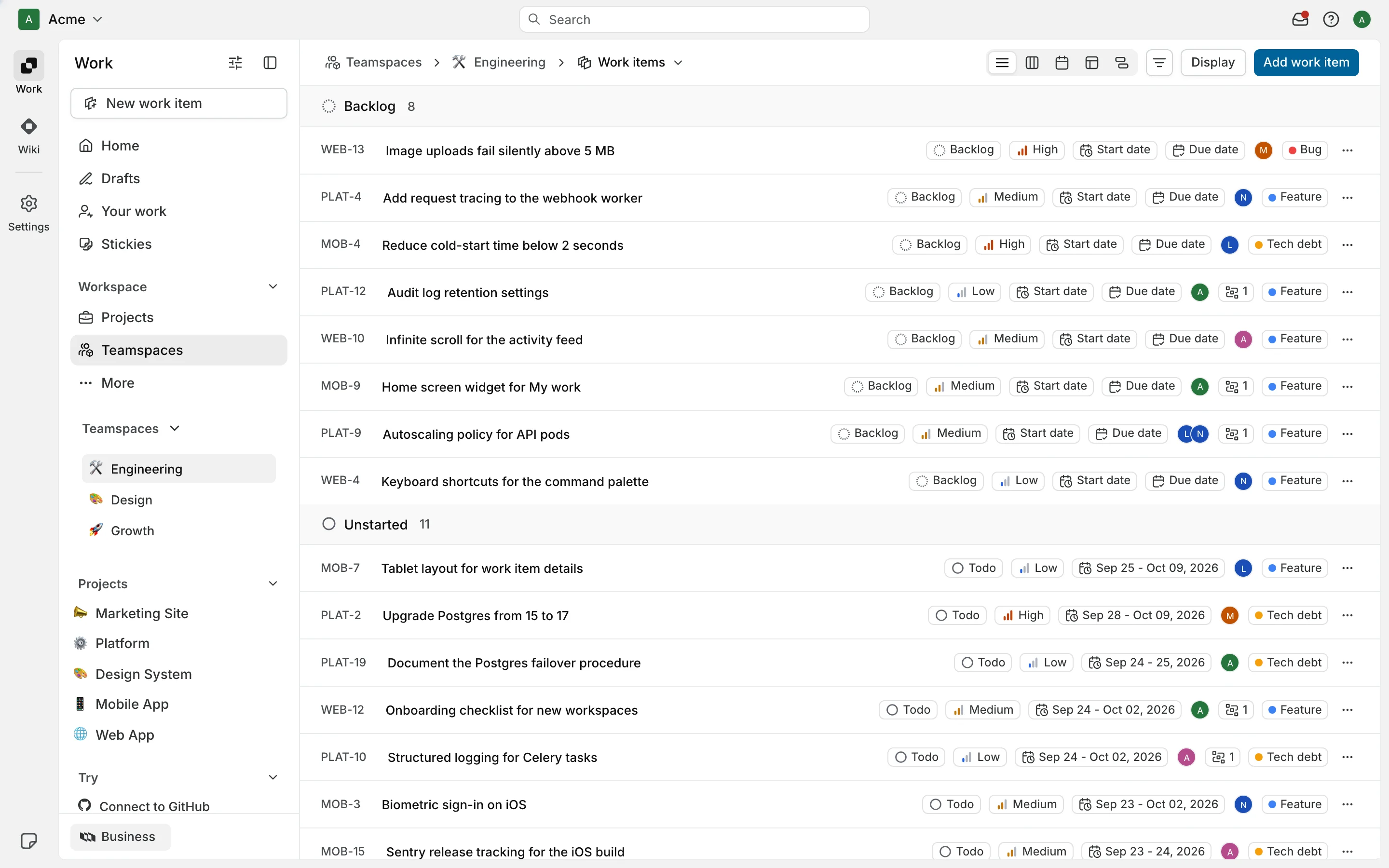1389x868 pixels.
Task: Collapse the Try sidebar section
Action: coord(273,777)
